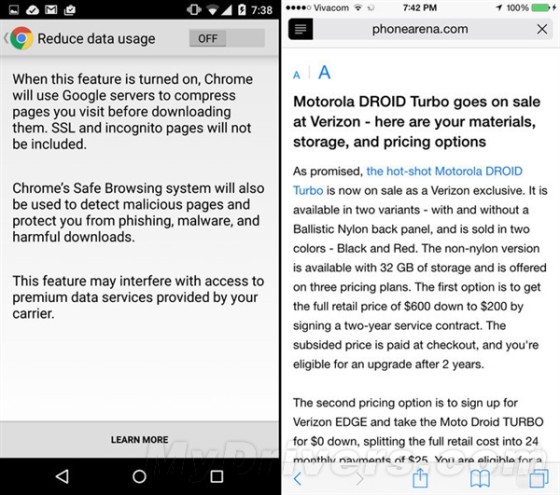Tap the Gmail notification icon

click(x=51, y=10)
